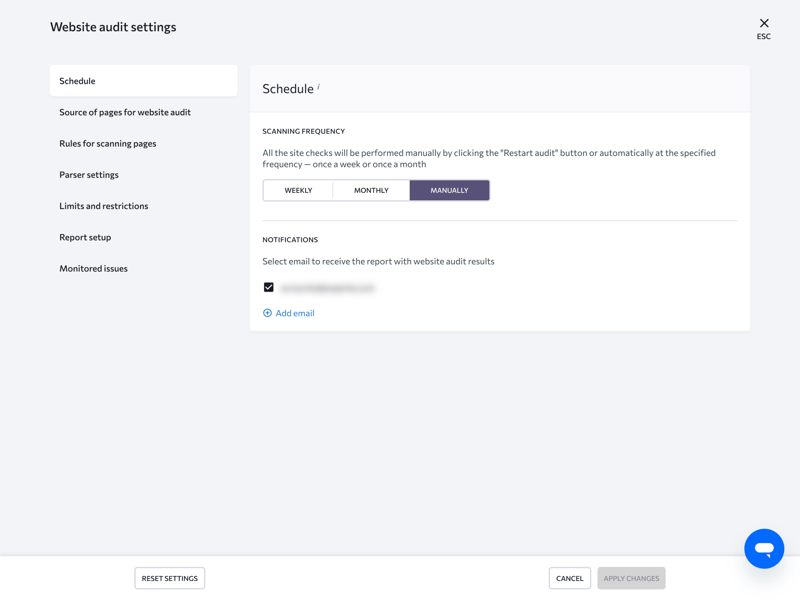This screenshot has width=800, height=600.
Task: Open the Schedule settings section
Action: pos(143,81)
